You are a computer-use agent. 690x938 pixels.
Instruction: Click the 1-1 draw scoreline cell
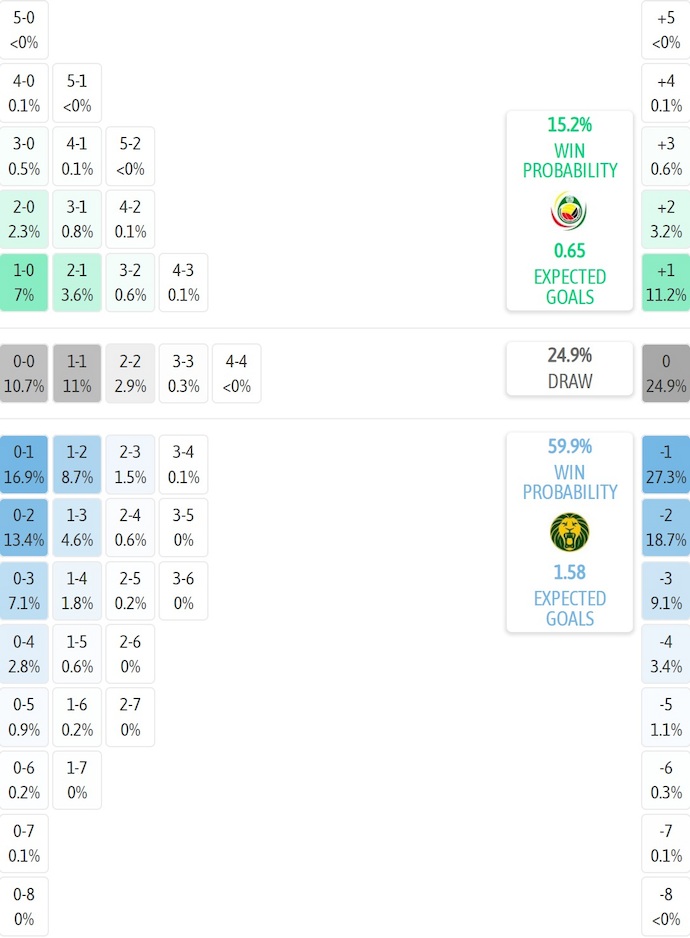point(77,374)
